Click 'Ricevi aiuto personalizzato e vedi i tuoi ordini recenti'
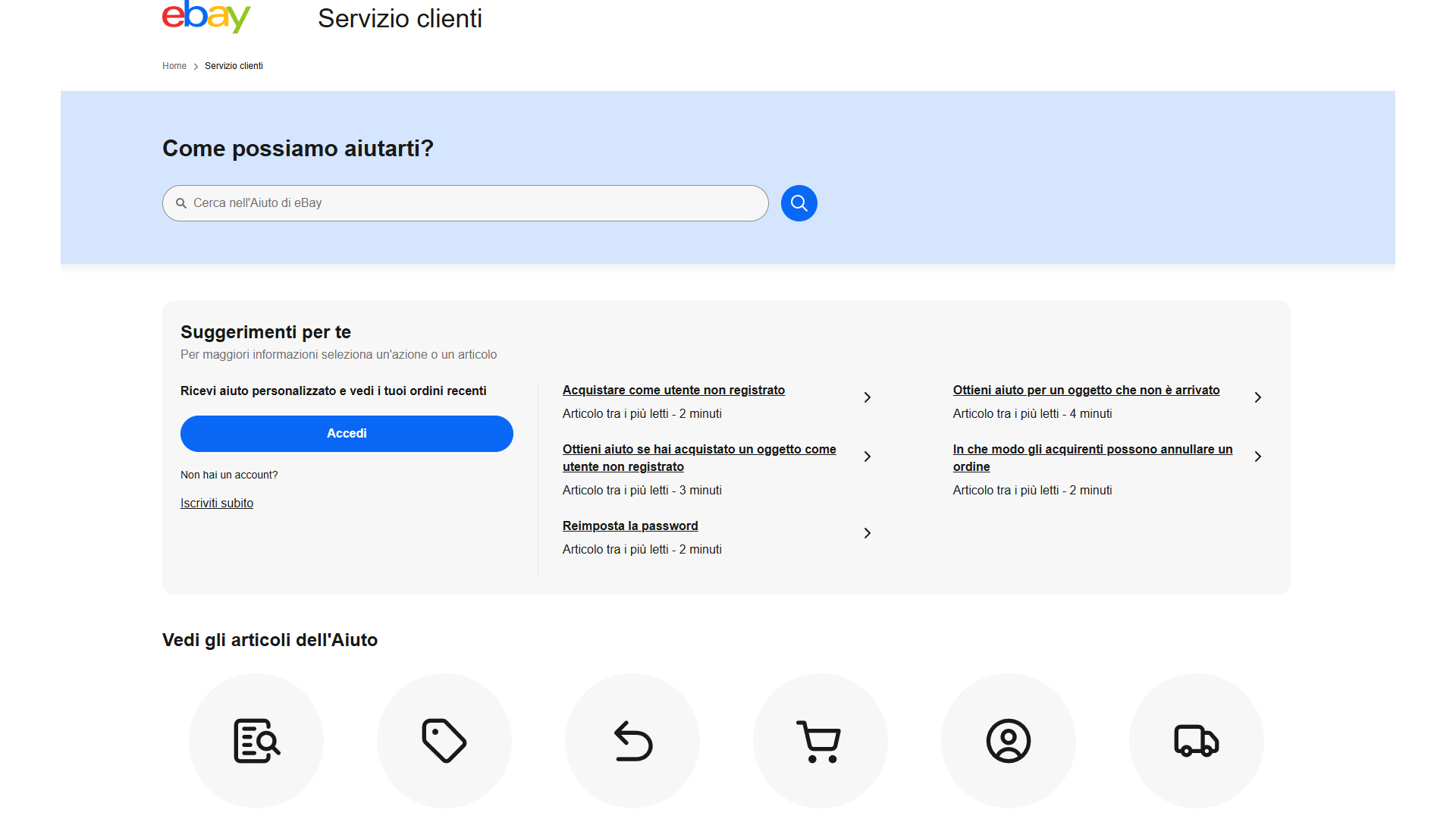The width and height of the screenshot is (1456, 819). click(x=334, y=391)
